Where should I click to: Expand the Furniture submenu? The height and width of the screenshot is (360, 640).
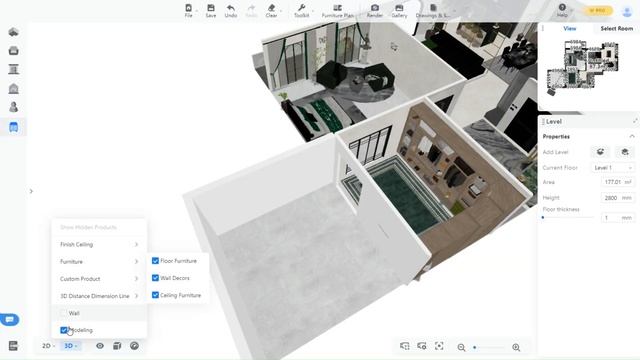99,261
